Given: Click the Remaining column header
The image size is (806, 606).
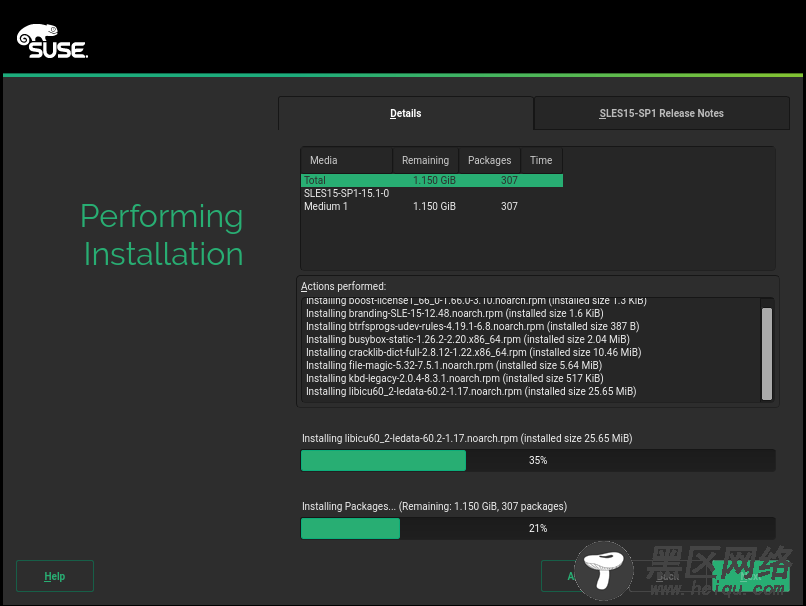Looking at the screenshot, I should point(426,160).
